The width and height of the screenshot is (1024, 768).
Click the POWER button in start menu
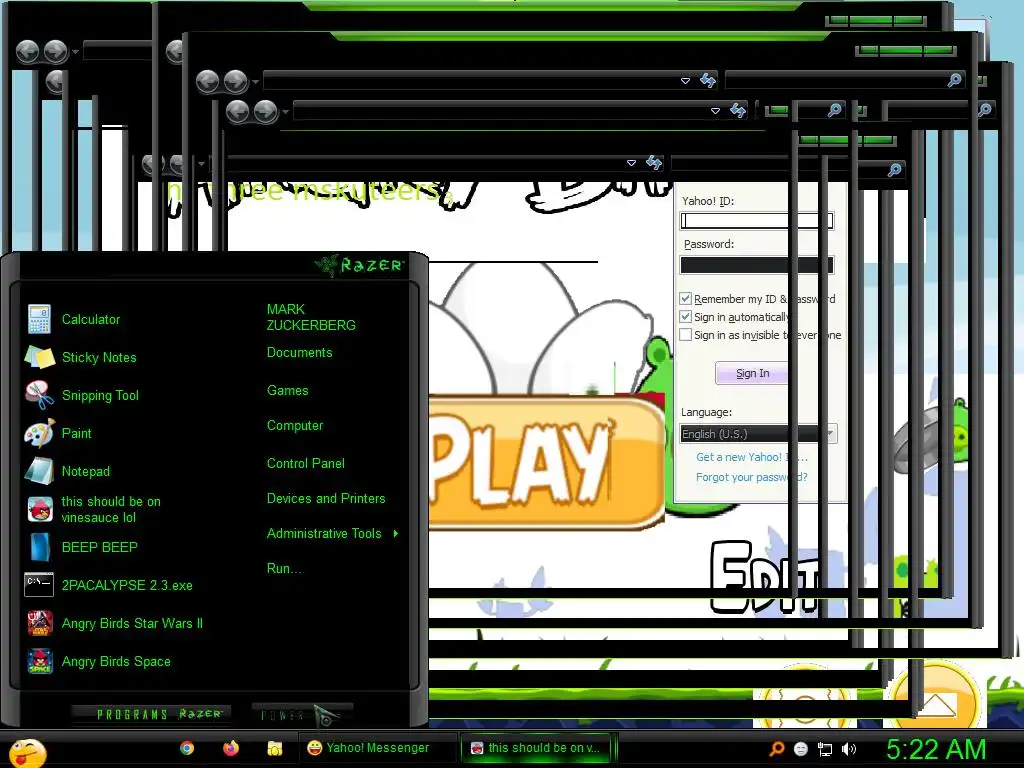click(x=302, y=715)
